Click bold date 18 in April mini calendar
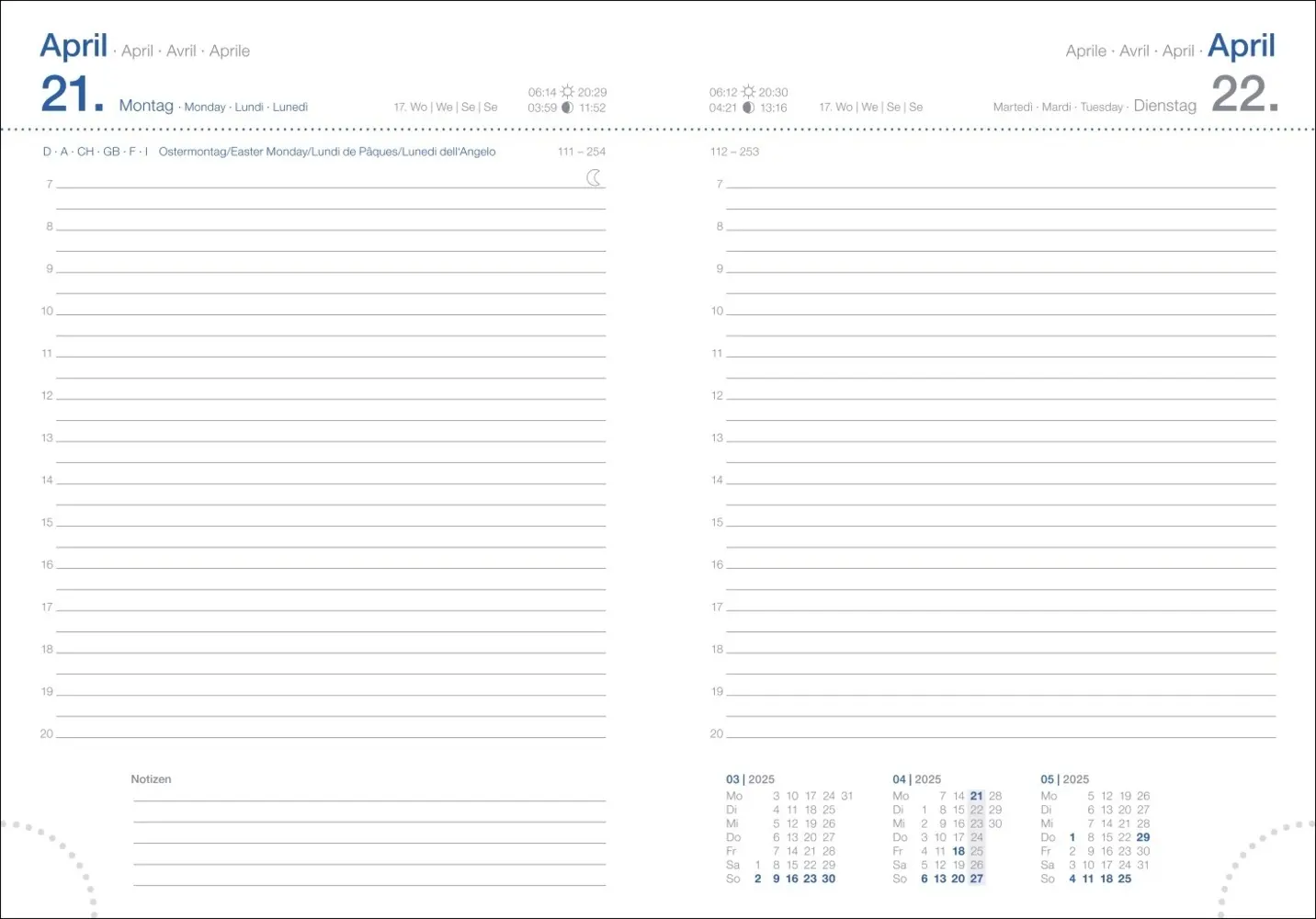The height and width of the screenshot is (919, 1316). pos(959,851)
